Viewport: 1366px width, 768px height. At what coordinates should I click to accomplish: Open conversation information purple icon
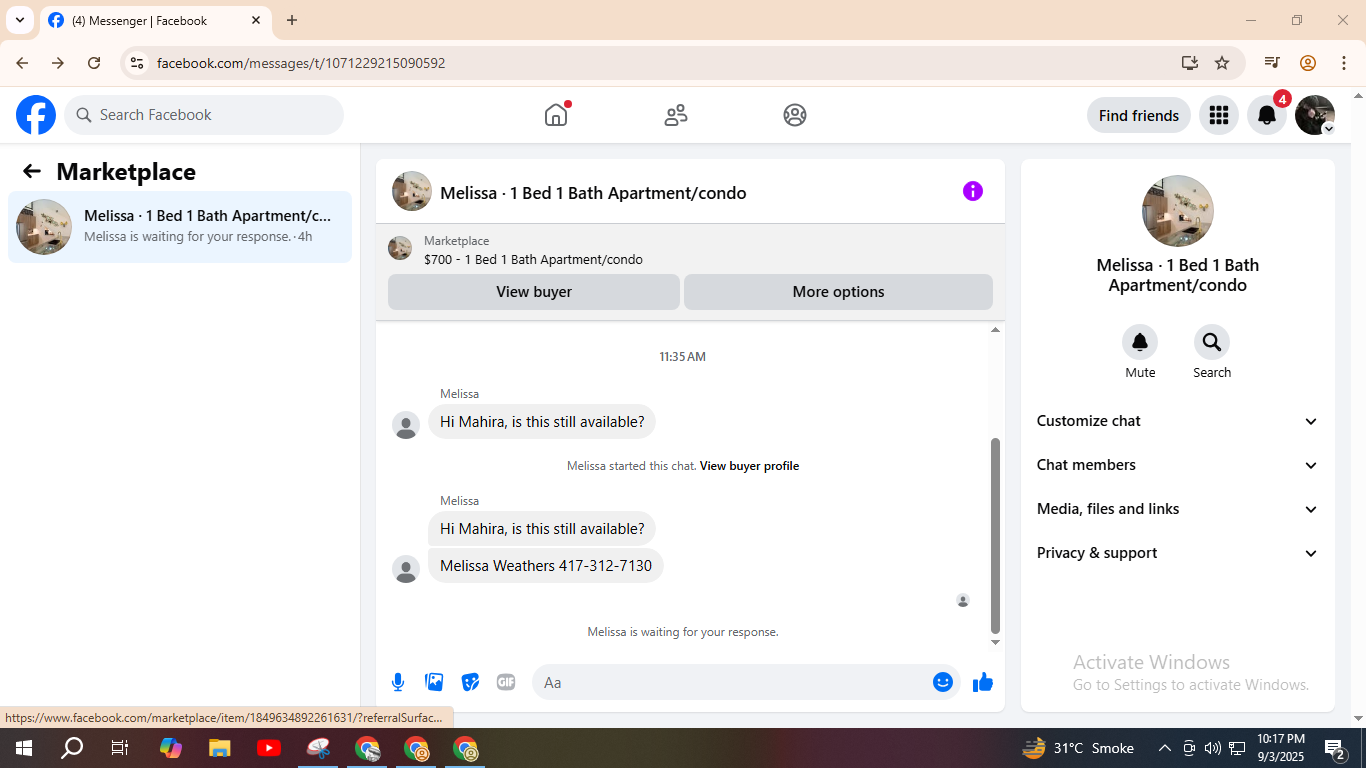[x=973, y=191]
